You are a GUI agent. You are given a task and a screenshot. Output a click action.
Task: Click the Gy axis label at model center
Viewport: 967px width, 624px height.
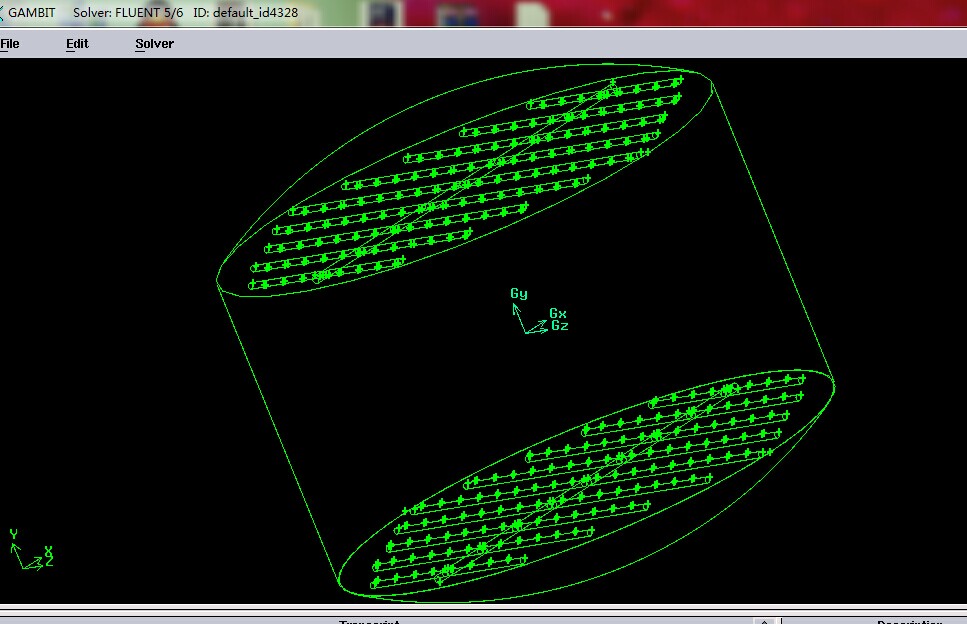[x=518, y=294]
